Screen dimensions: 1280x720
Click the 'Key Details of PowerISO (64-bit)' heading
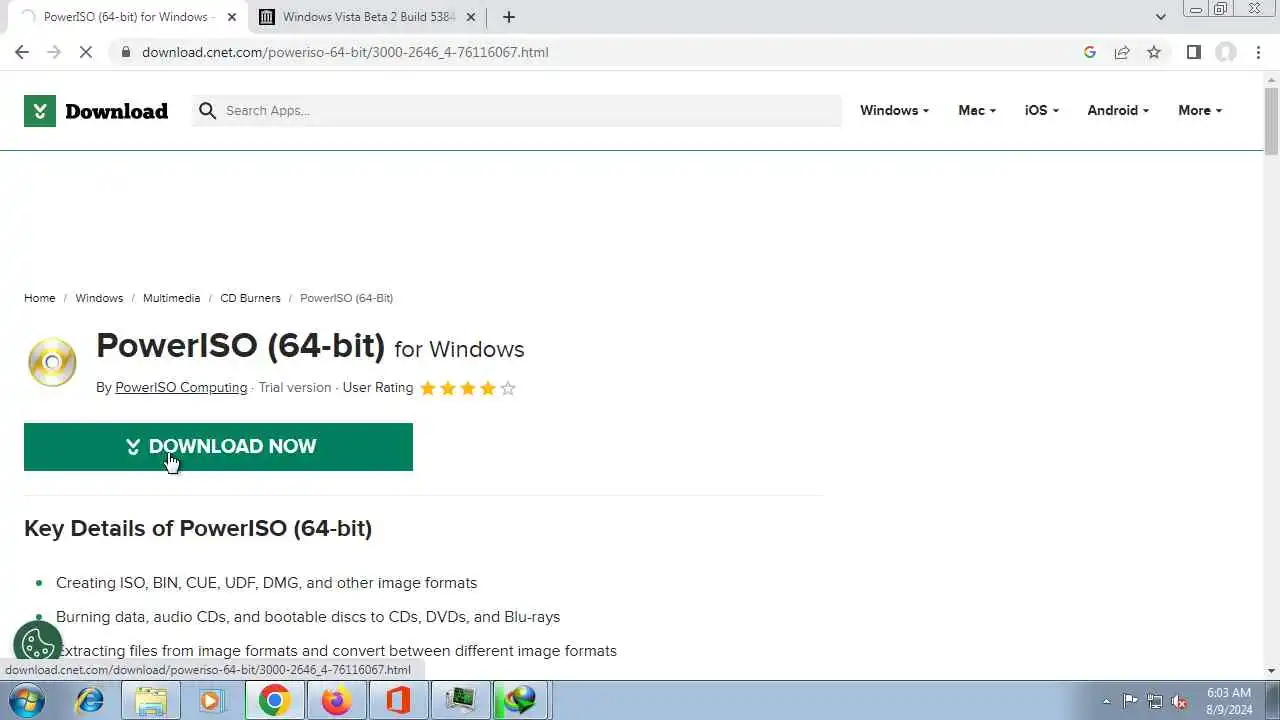[198, 528]
